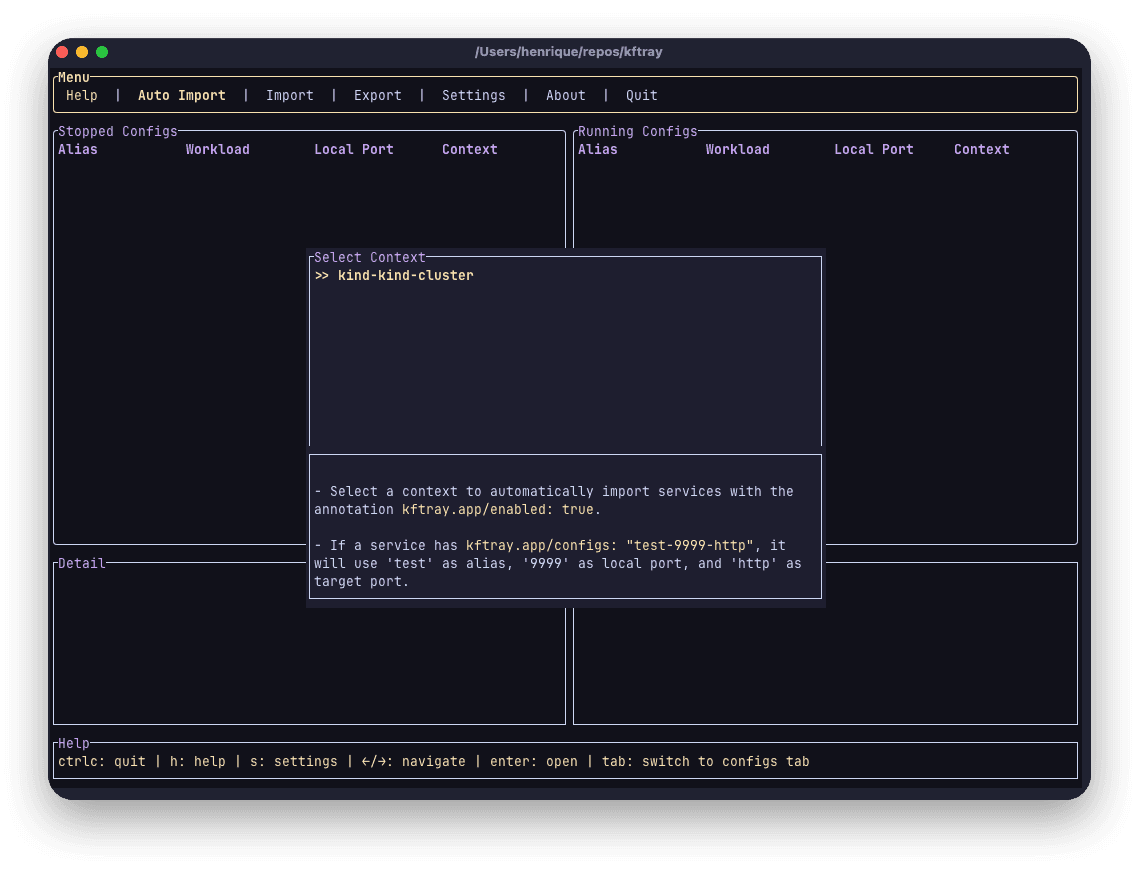Click the Running Configs panel title
Screen dimensions: 1138x875
coord(637,131)
